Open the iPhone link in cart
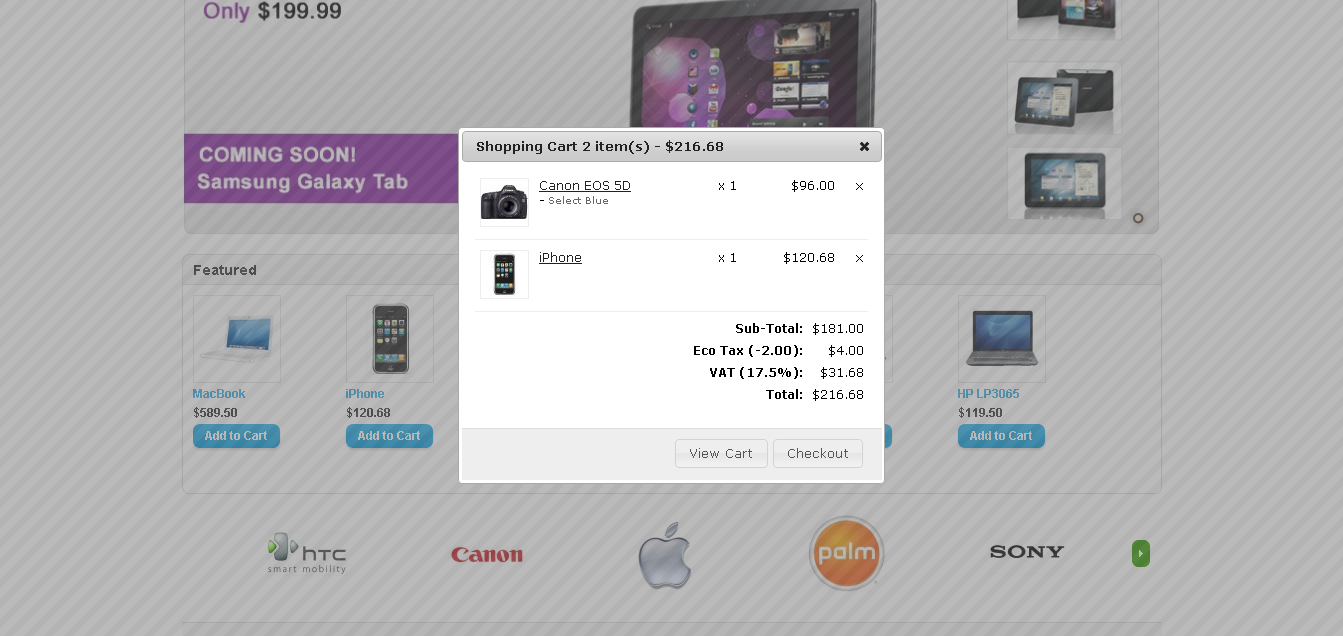Screen dimensions: 1343x636 pyautogui.click(x=560, y=258)
